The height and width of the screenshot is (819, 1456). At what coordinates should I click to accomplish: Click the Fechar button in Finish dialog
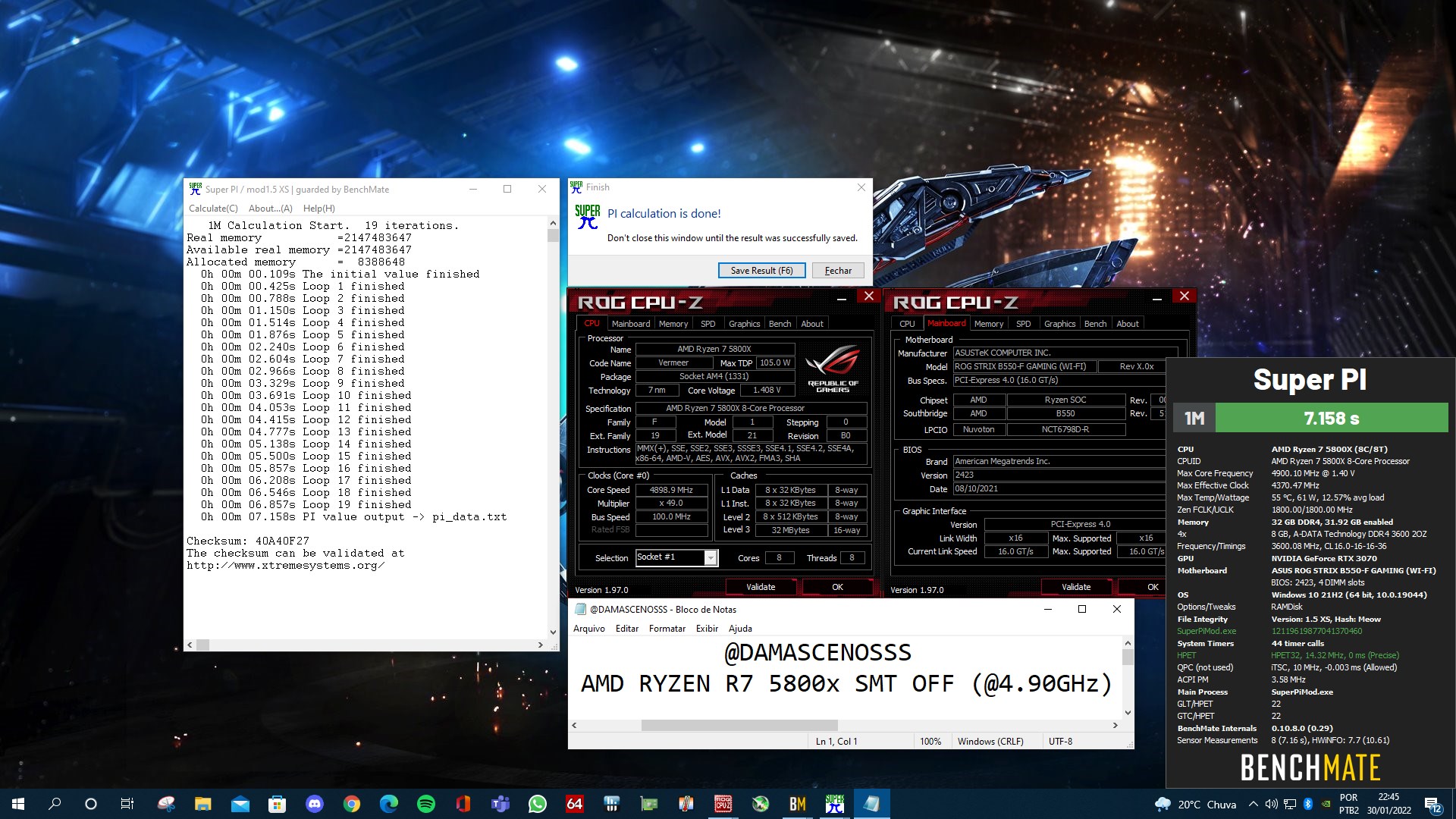click(838, 271)
